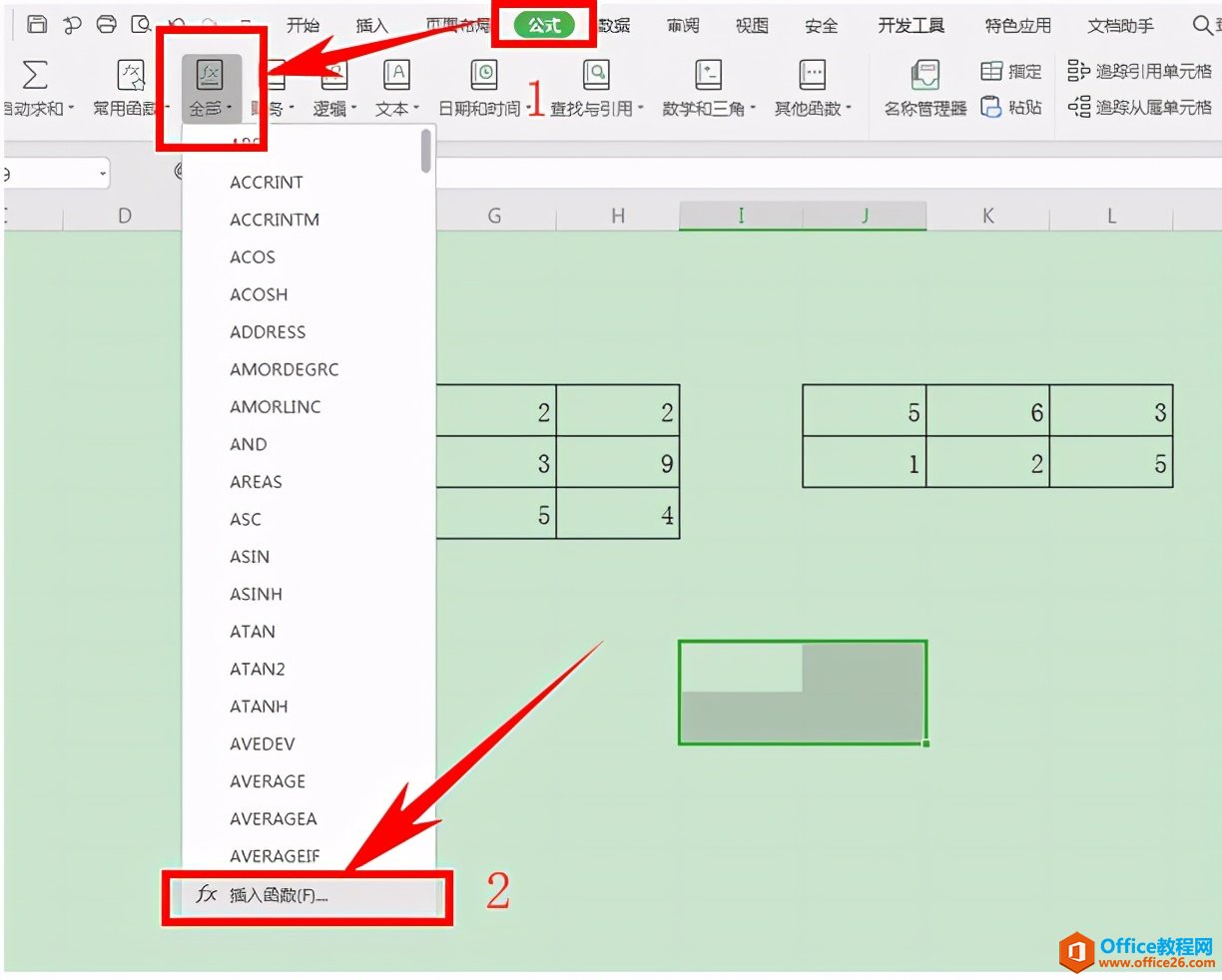Click the Text functions (文本) icon

coord(396,75)
